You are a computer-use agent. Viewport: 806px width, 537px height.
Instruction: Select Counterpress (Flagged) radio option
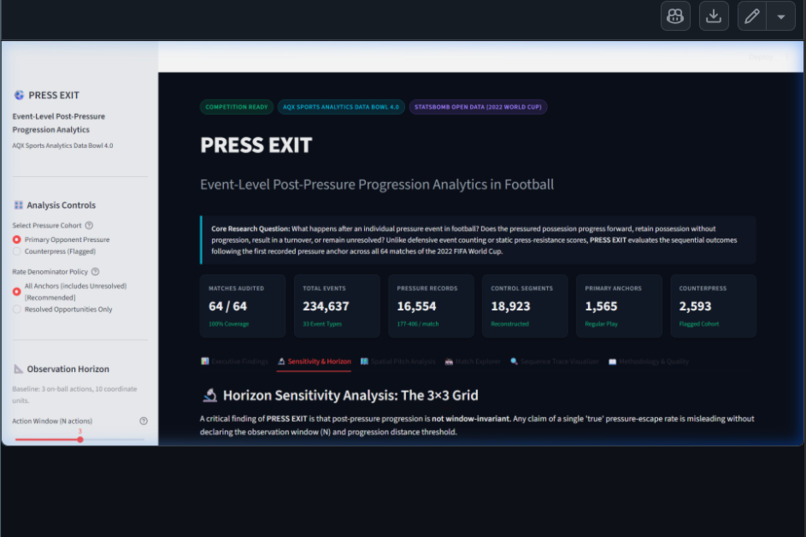[16, 251]
